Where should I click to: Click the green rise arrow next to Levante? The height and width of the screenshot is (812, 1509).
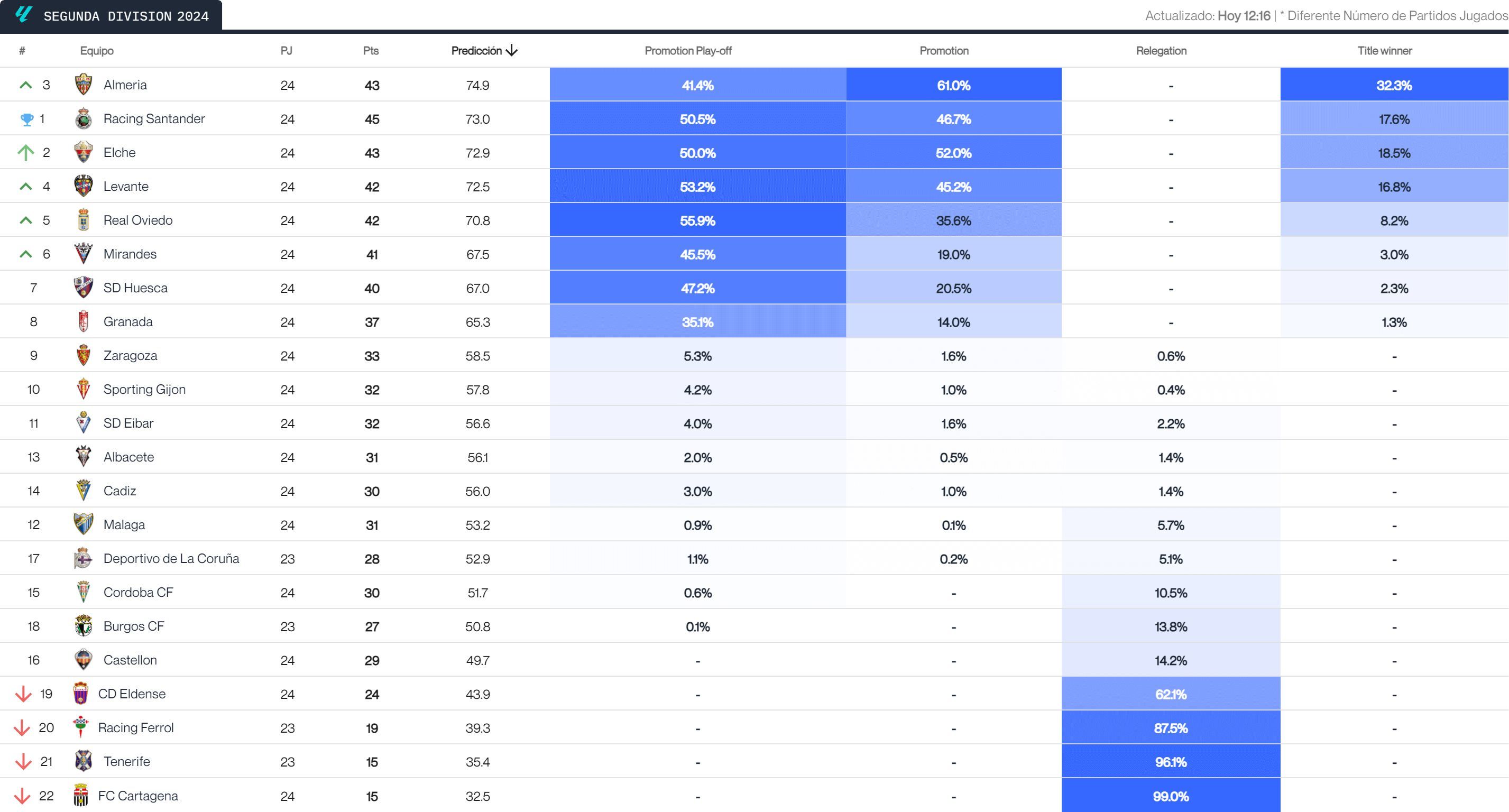tap(25, 186)
